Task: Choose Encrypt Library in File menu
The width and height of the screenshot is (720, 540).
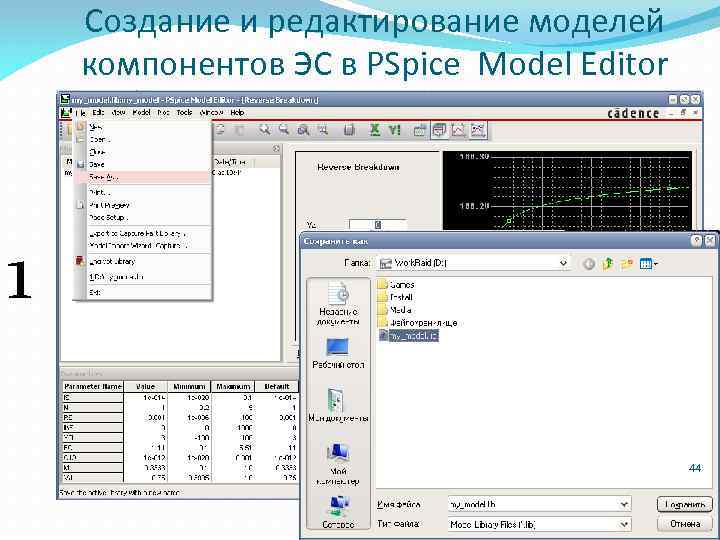Action: click(x=143, y=261)
